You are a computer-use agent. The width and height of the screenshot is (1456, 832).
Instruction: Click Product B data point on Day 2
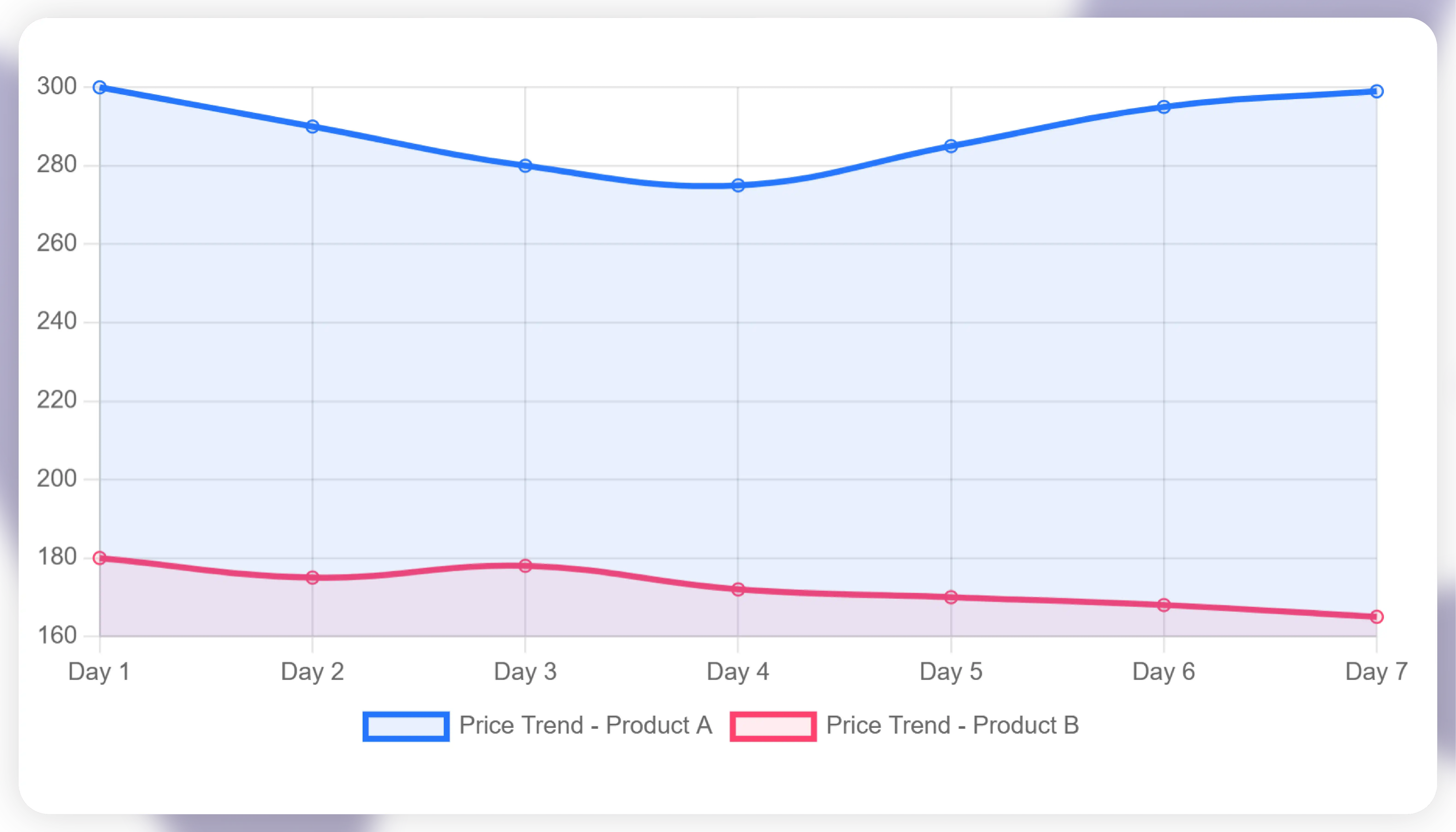click(312, 578)
